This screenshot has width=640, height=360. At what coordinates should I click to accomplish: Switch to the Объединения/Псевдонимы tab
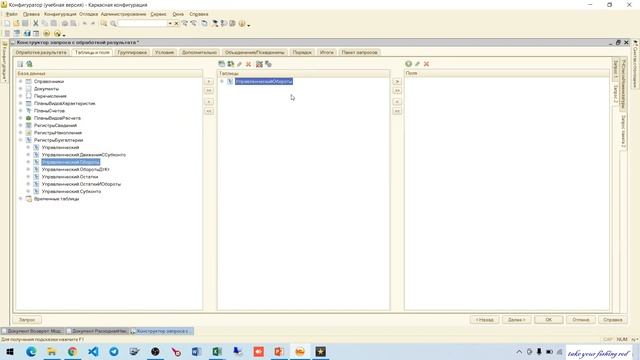click(x=255, y=53)
